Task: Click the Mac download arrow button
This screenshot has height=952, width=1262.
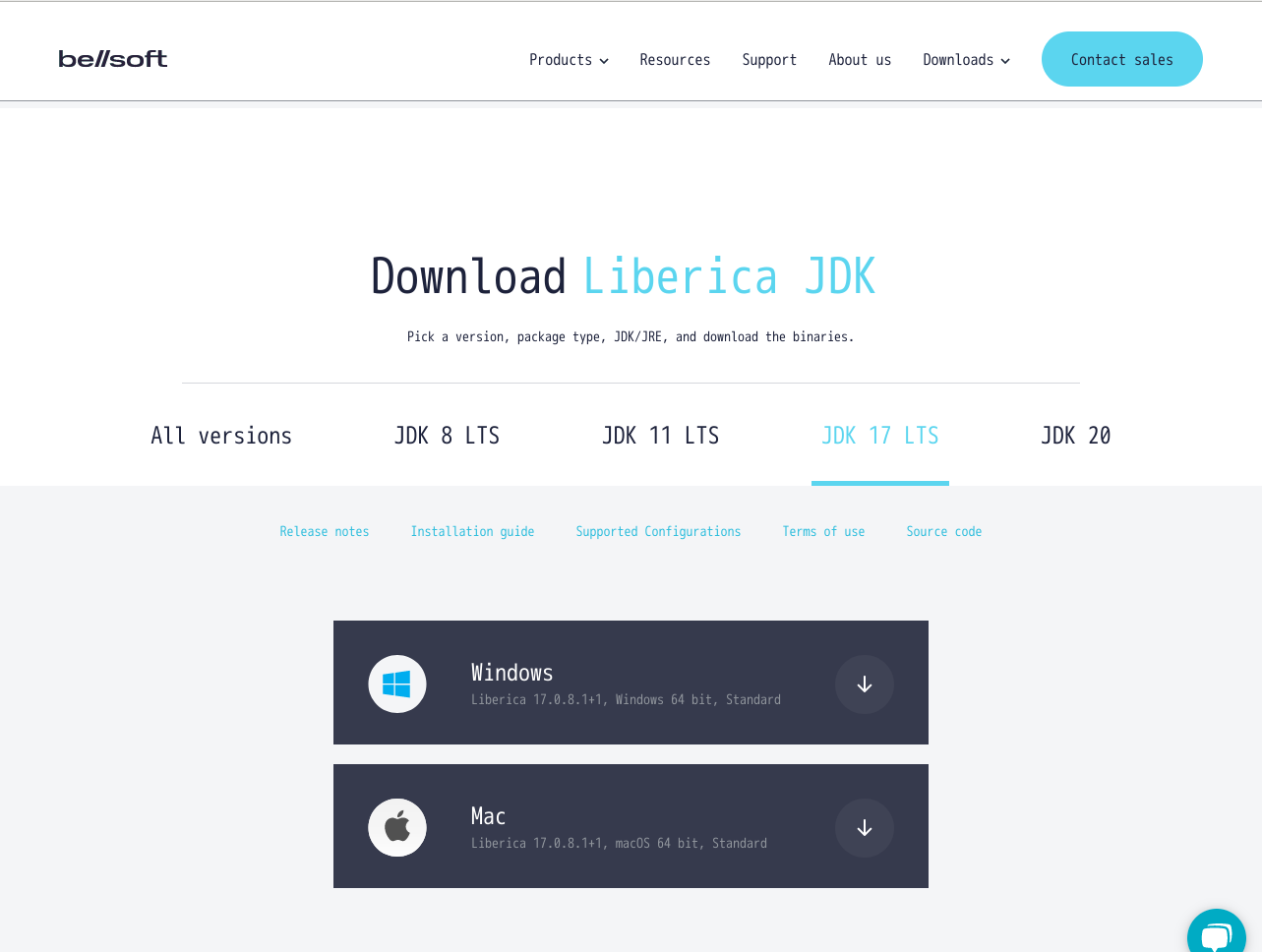Action: tap(864, 828)
